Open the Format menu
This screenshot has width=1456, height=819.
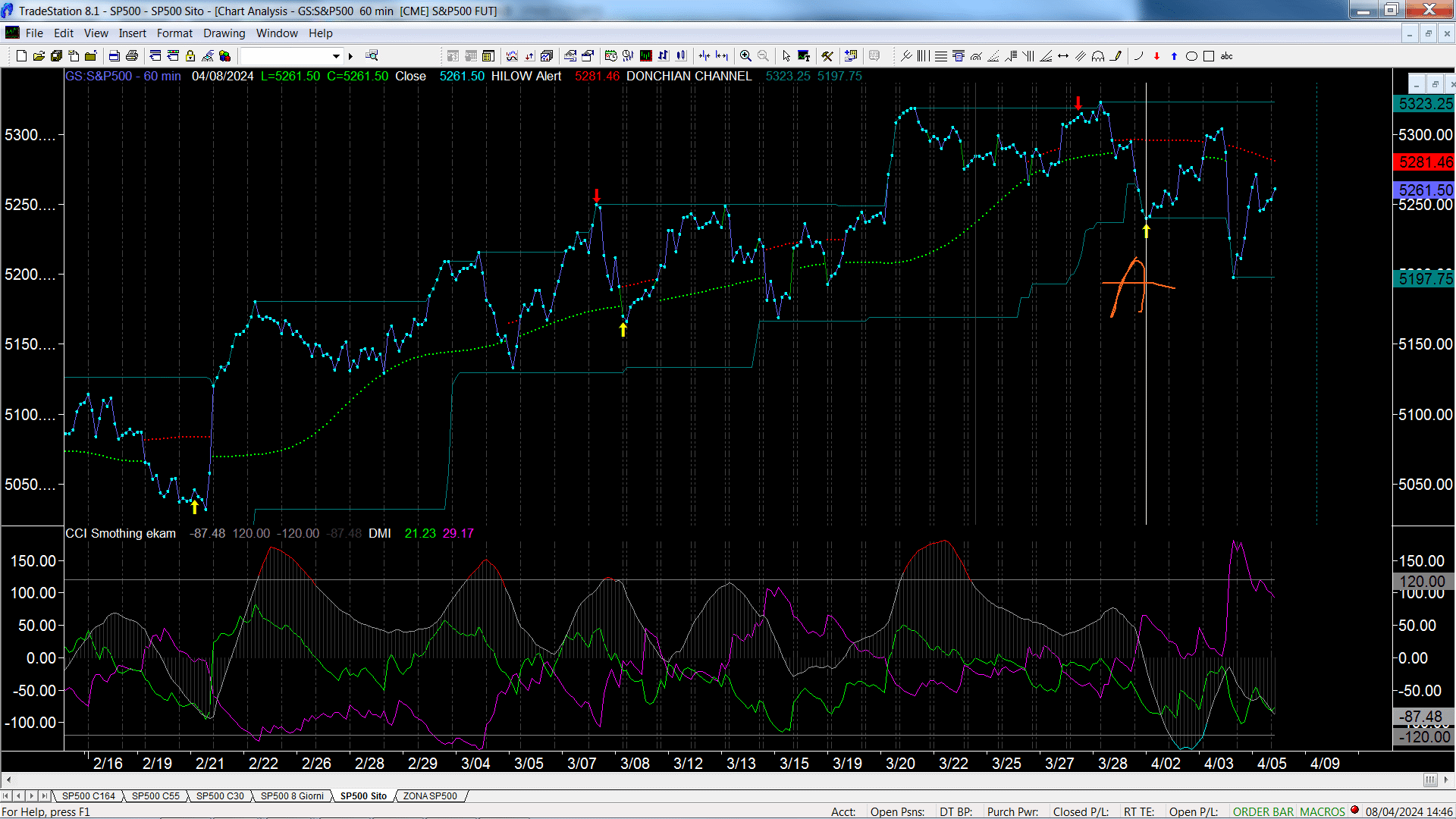coord(174,33)
